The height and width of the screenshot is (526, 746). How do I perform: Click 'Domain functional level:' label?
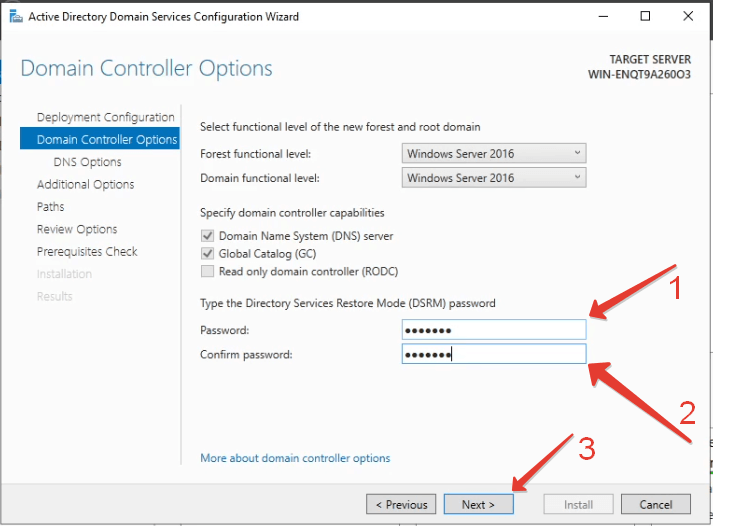(260, 178)
